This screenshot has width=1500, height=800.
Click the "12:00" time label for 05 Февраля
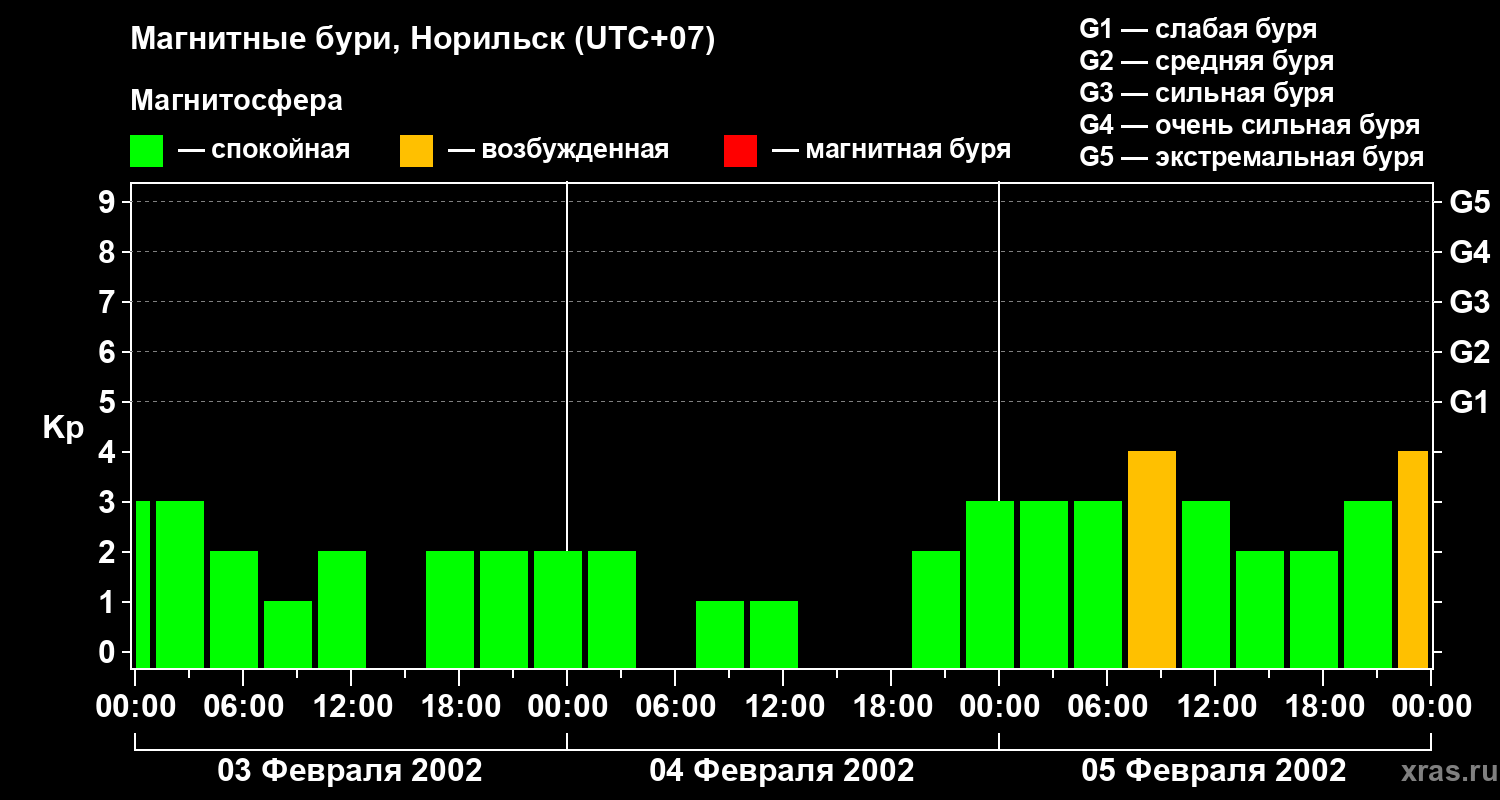pos(1215,706)
